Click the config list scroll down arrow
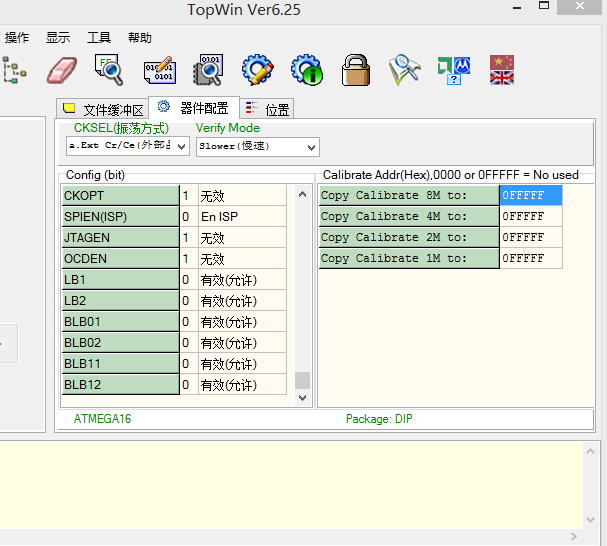The image size is (607, 546). [303, 398]
